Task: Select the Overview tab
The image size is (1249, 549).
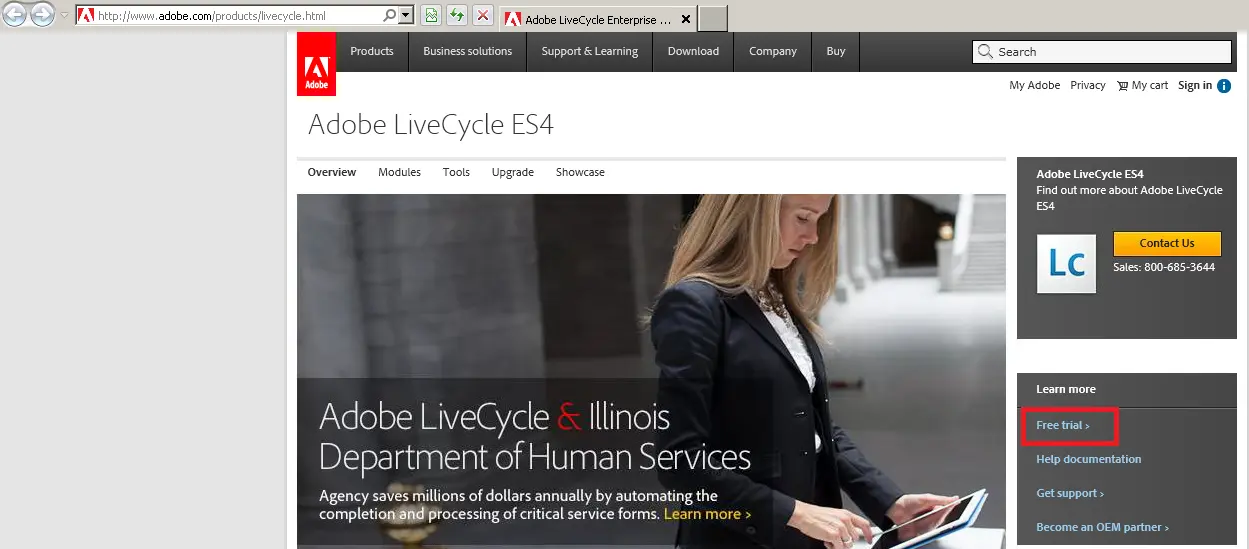Action: tap(332, 172)
